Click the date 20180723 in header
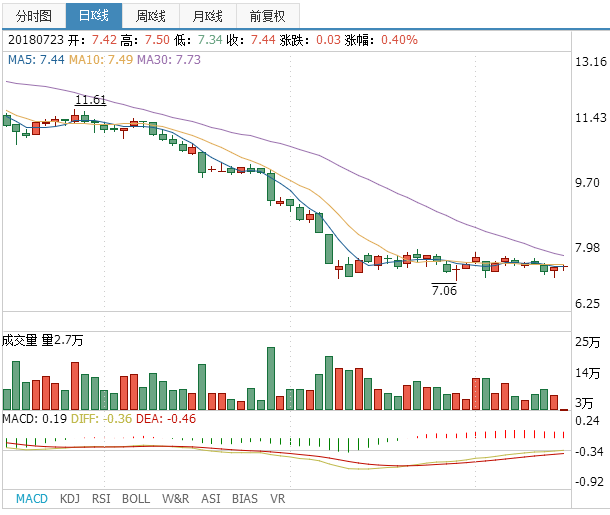Screen dimensions: 610x515 coord(36,40)
